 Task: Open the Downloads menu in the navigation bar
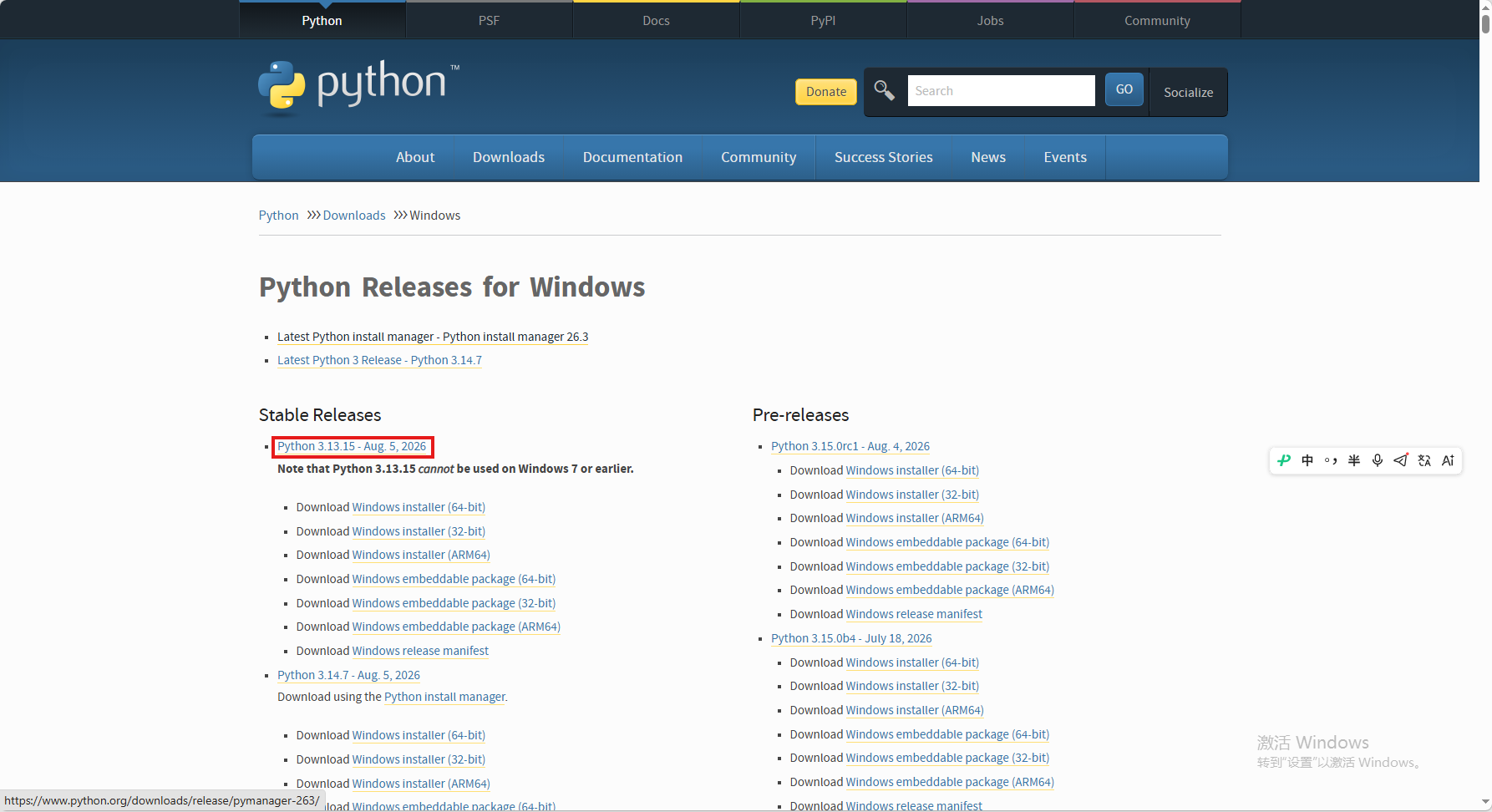[x=509, y=157]
